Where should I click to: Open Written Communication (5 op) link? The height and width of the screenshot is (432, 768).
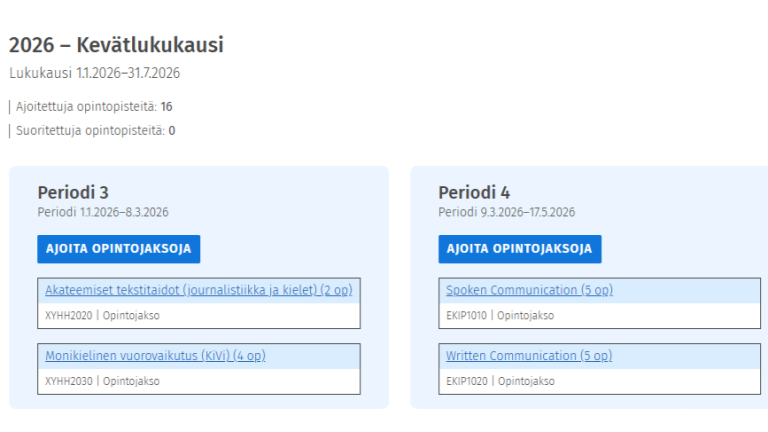[529, 355]
